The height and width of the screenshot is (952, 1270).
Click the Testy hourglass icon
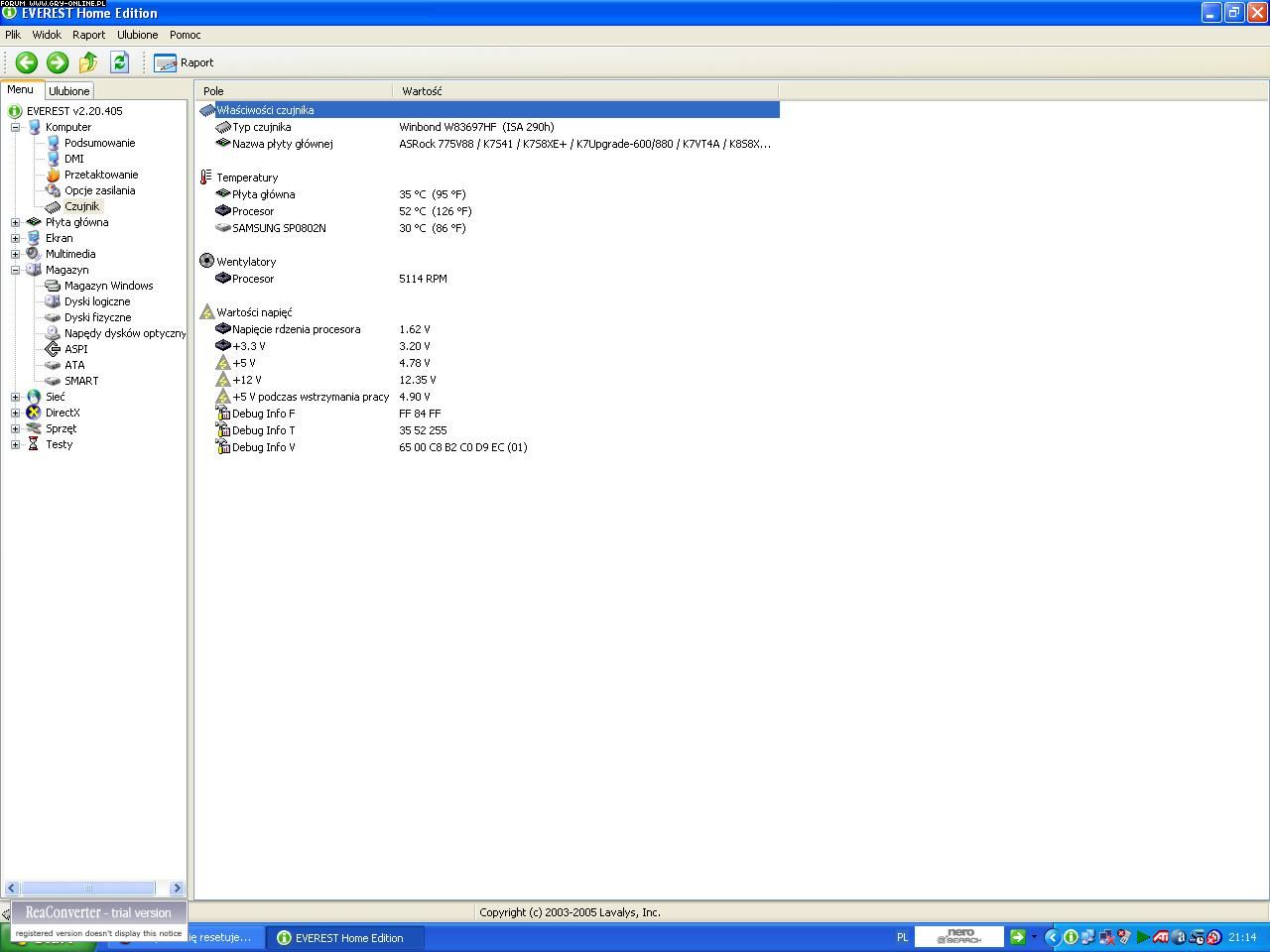pos(34,444)
